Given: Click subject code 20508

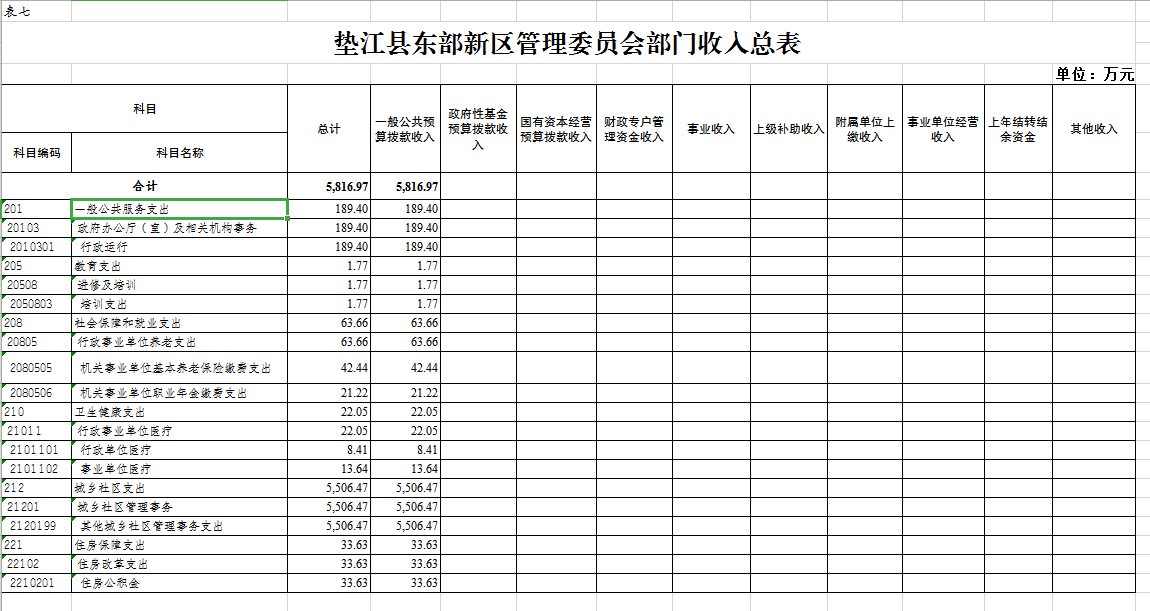Looking at the screenshot, I should 37,285.
